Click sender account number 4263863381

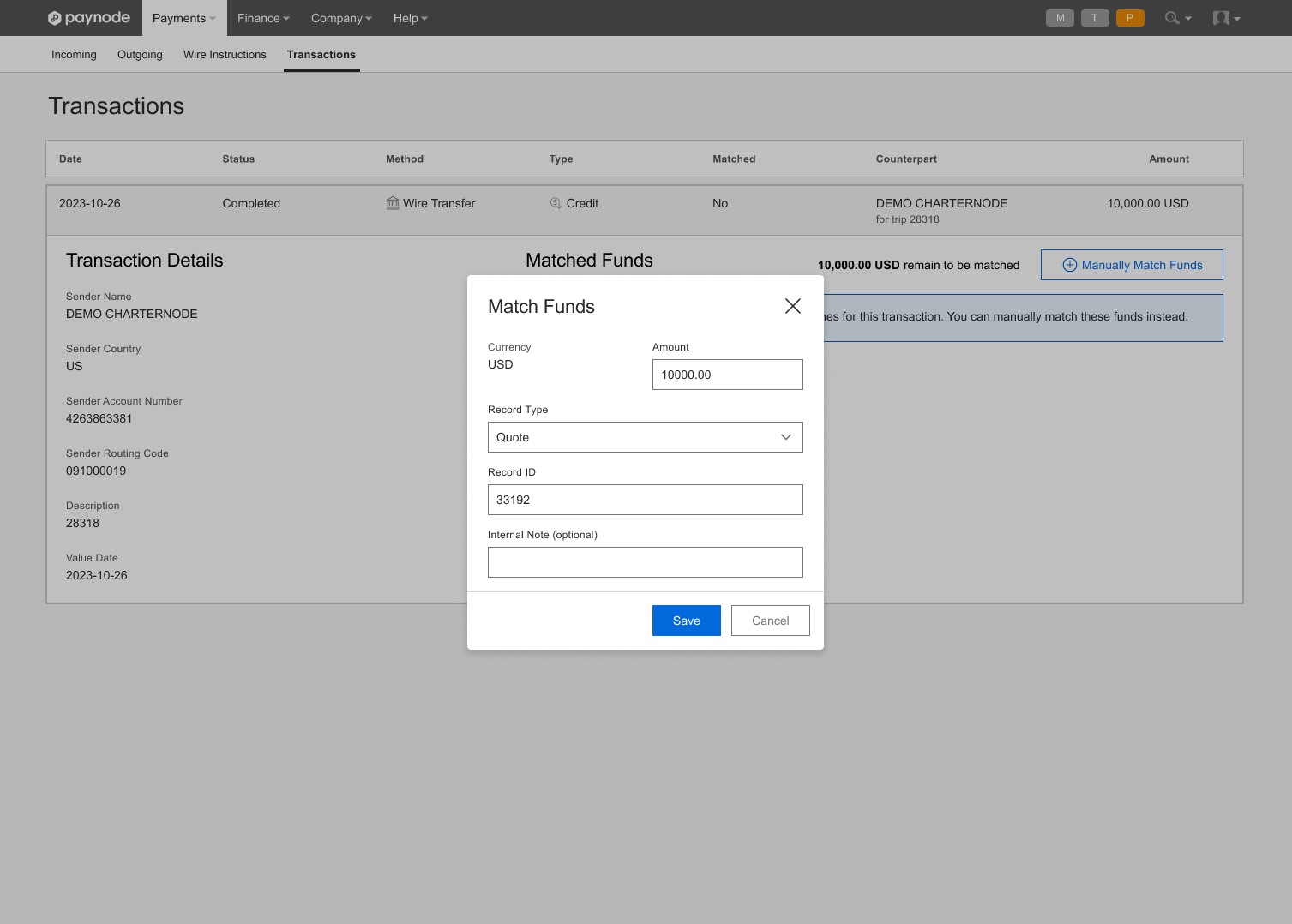pos(99,418)
